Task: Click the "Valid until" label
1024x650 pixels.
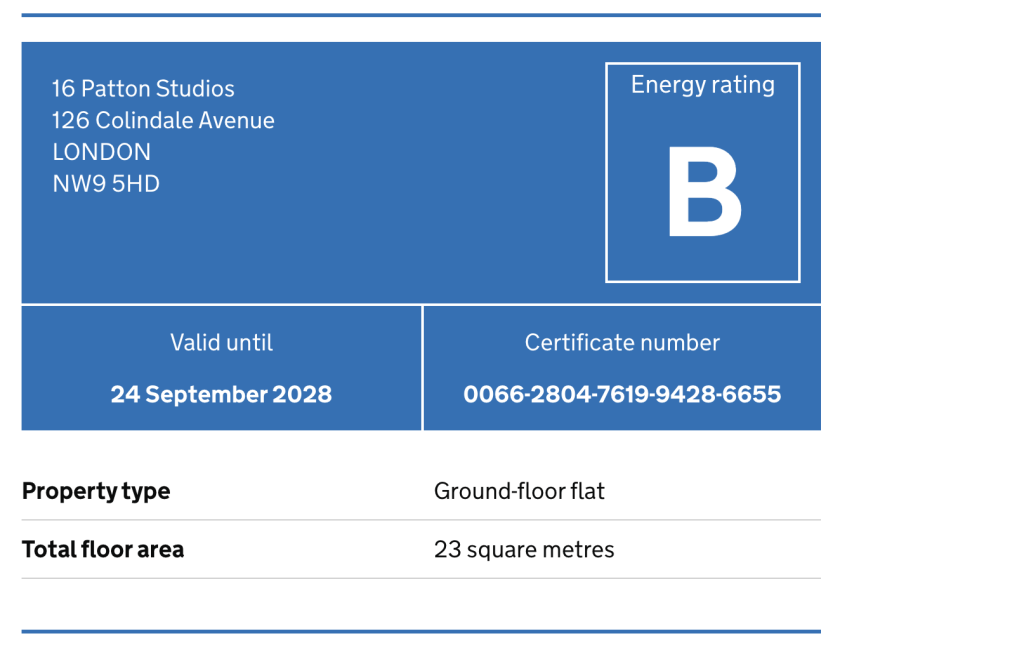Action: (x=221, y=342)
